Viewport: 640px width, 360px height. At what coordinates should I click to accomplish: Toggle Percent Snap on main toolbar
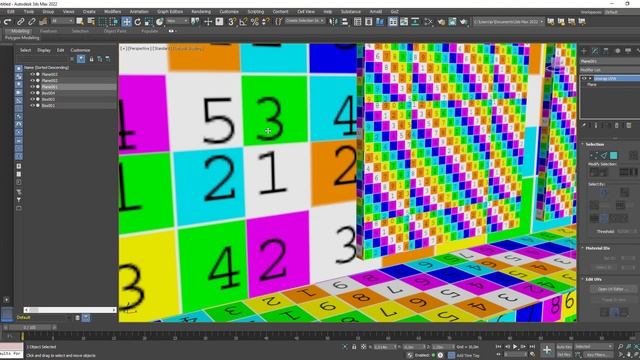pyautogui.click(x=255, y=21)
